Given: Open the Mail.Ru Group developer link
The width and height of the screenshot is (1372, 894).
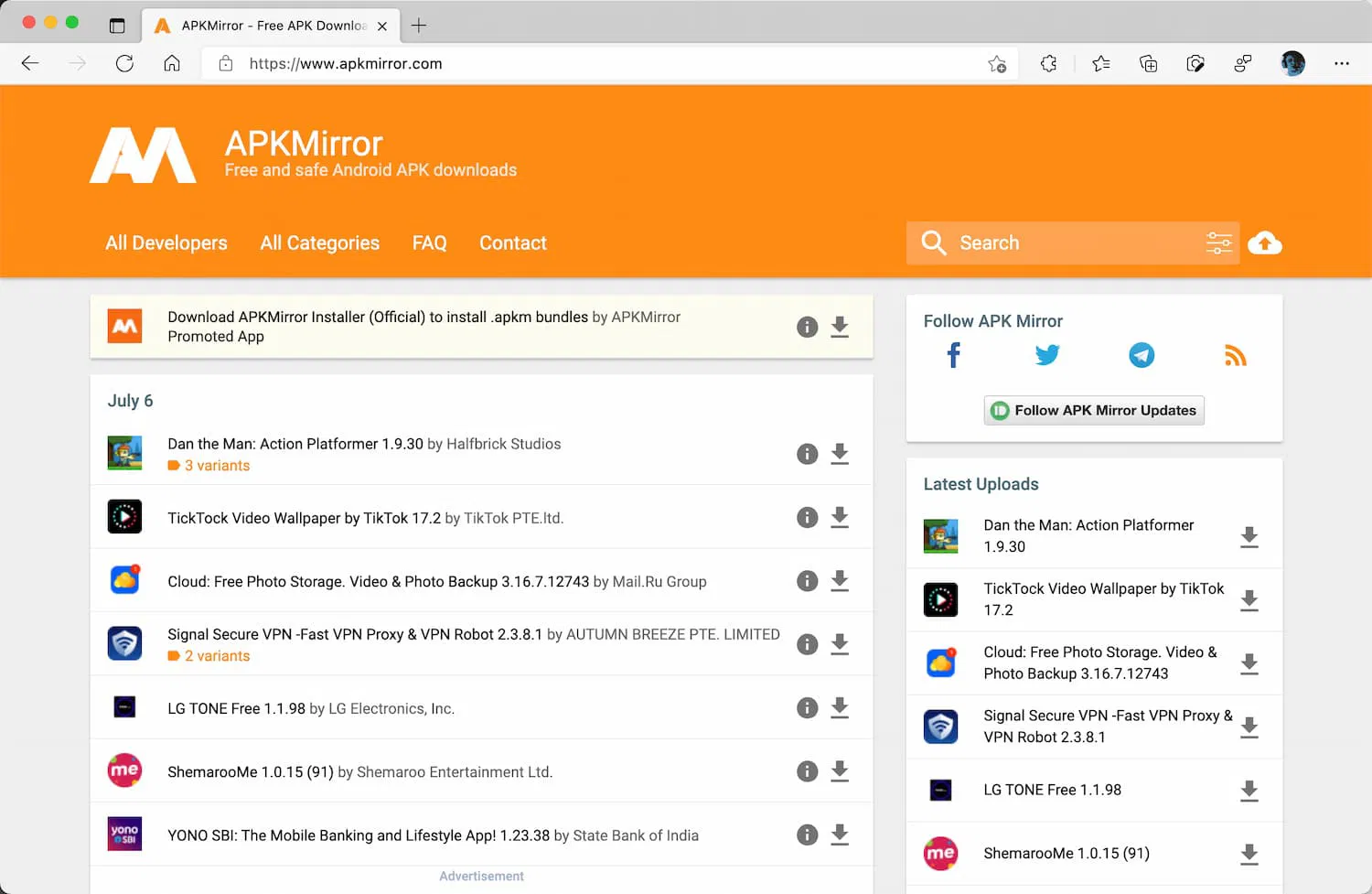Looking at the screenshot, I should pyautogui.click(x=659, y=582).
